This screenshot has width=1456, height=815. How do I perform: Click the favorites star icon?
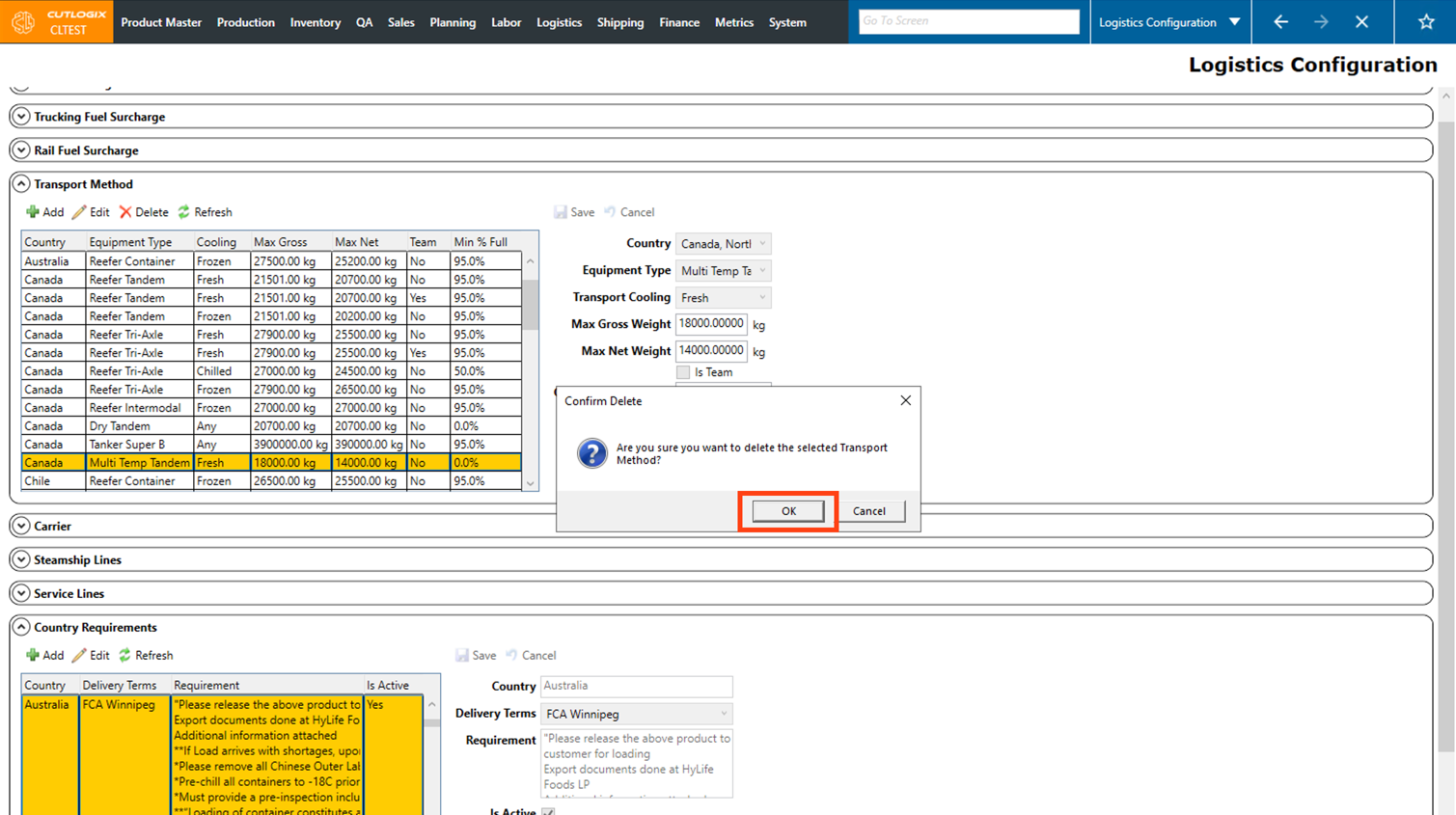(1425, 21)
